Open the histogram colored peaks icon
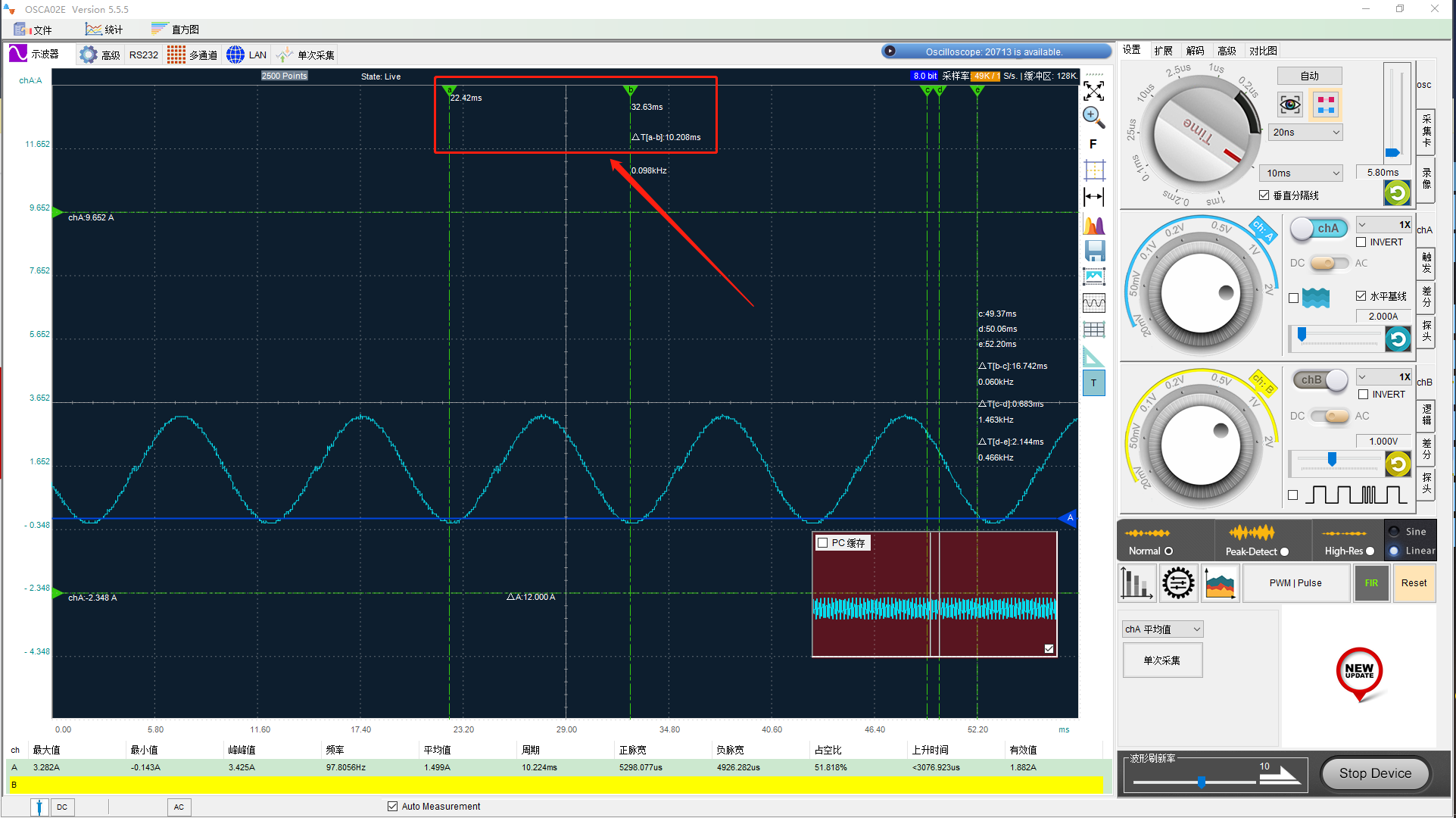Viewport: 1456px width, 818px height. (1094, 225)
